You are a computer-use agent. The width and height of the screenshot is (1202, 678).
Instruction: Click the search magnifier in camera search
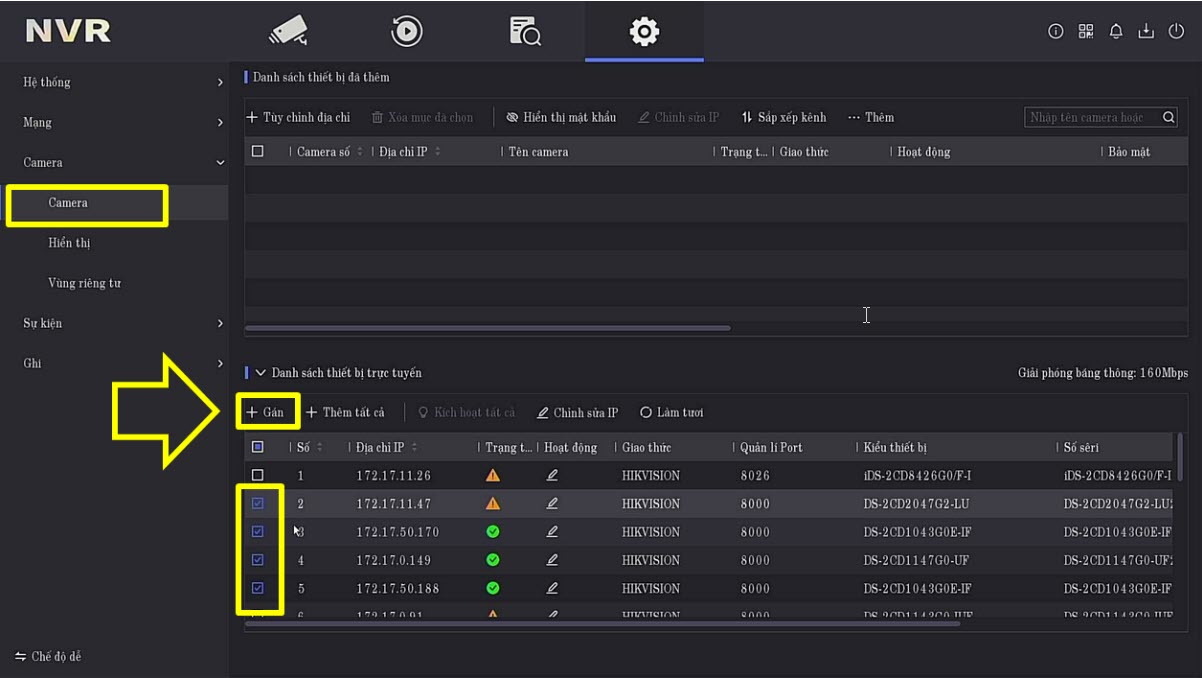click(1168, 118)
